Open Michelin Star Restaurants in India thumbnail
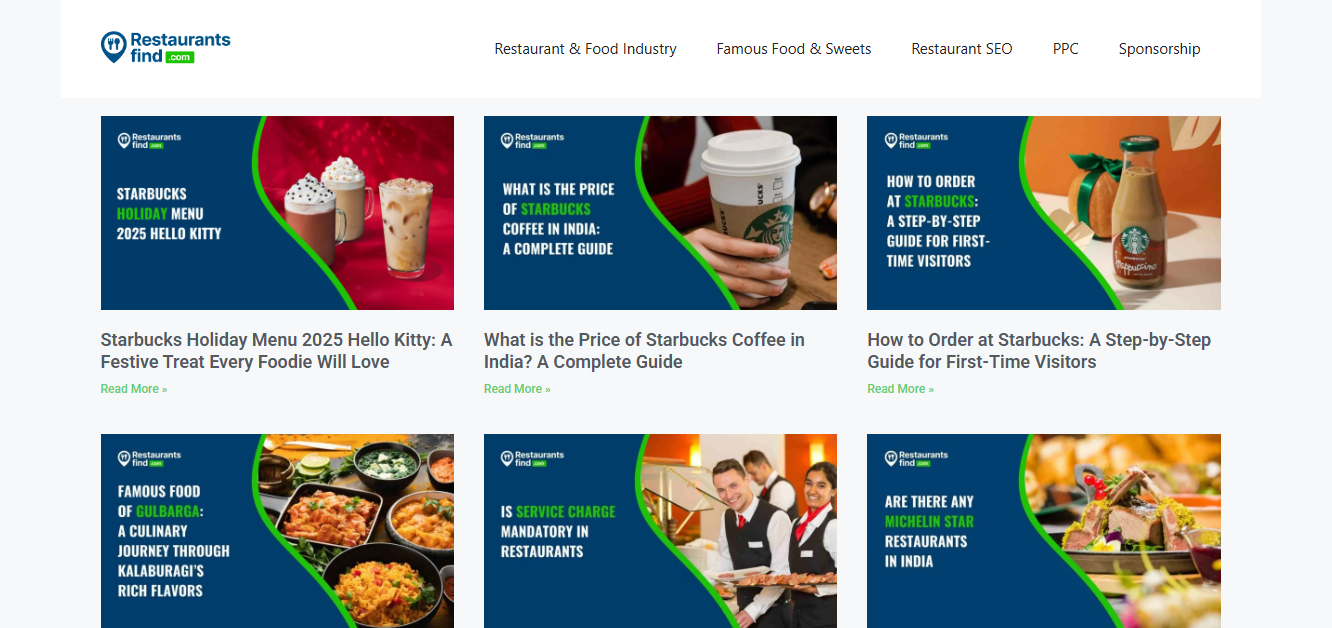The image size is (1332, 628). 1044,531
